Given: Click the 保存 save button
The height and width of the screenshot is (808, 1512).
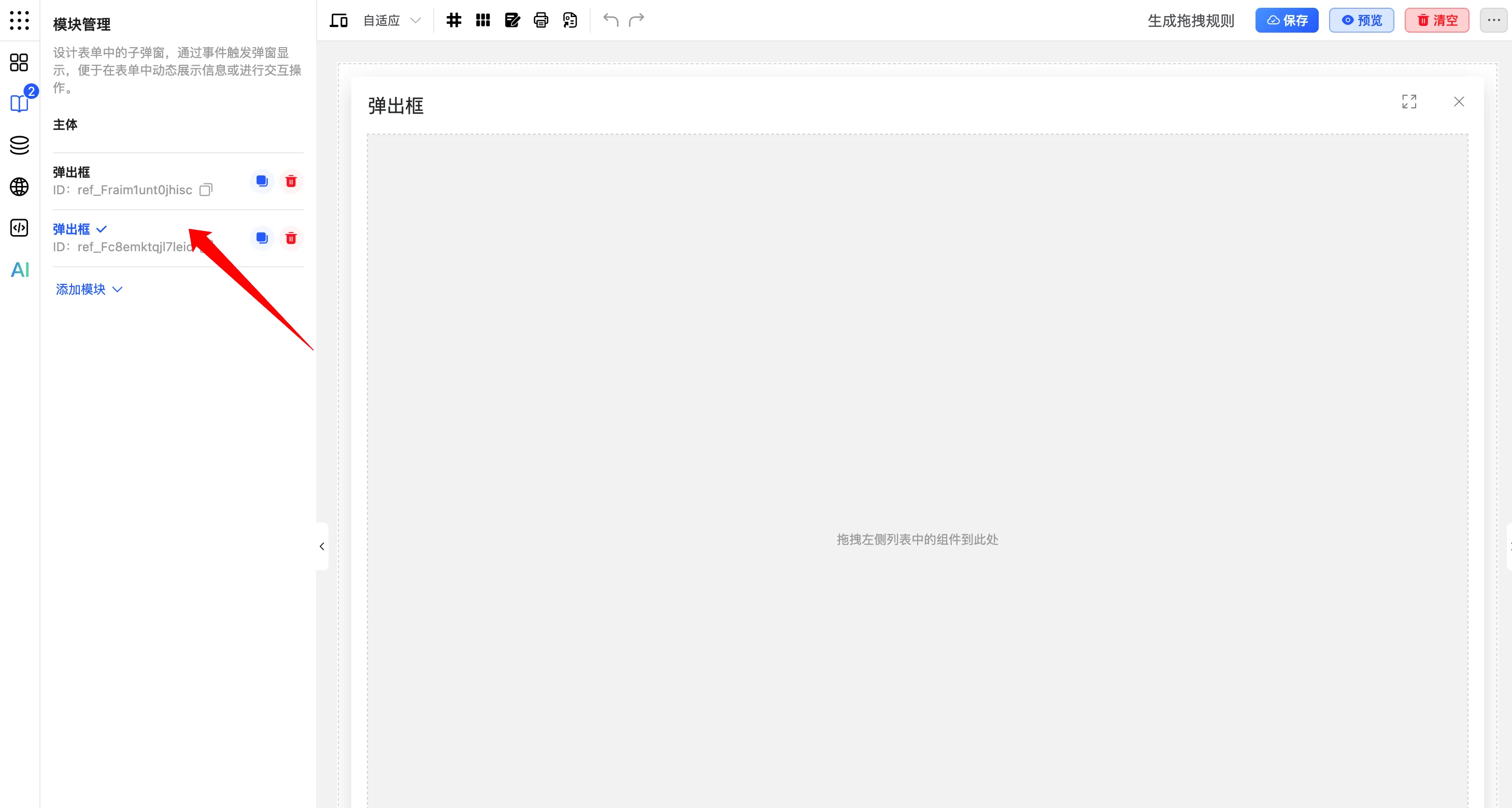Looking at the screenshot, I should pyautogui.click(x=1287, y=20).
